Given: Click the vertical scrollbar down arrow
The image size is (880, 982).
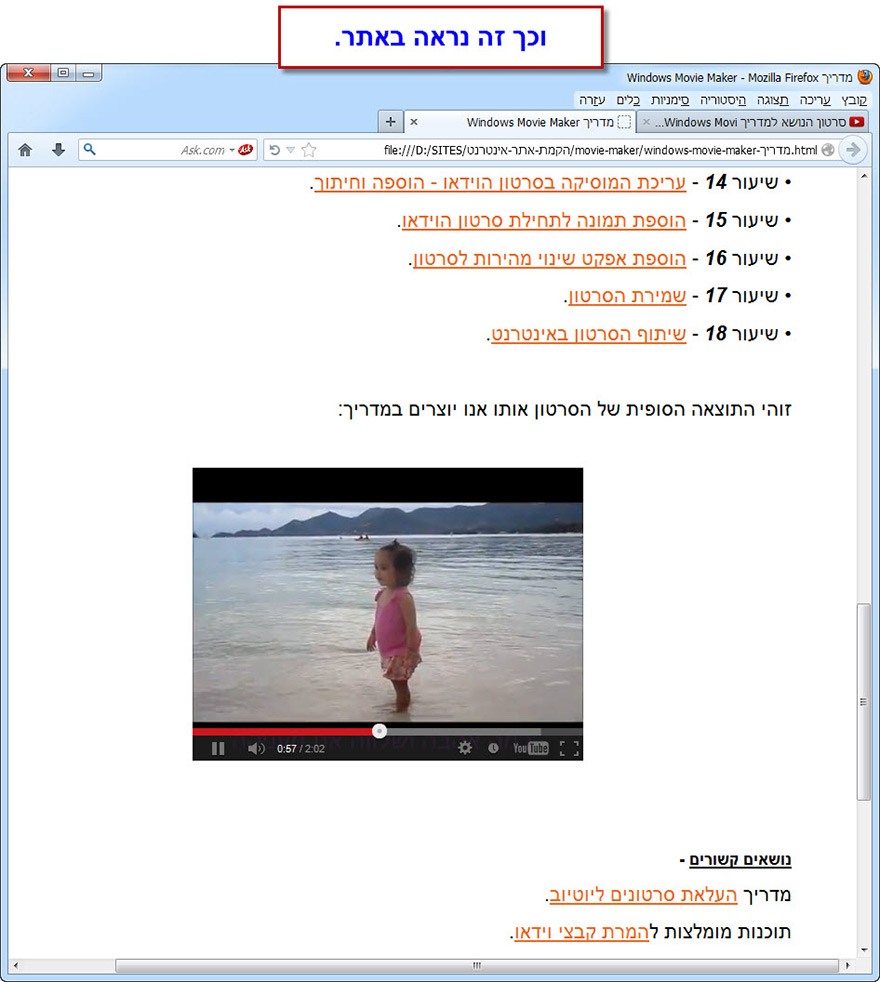Looking at the screenshot, I should pos(864,950).
